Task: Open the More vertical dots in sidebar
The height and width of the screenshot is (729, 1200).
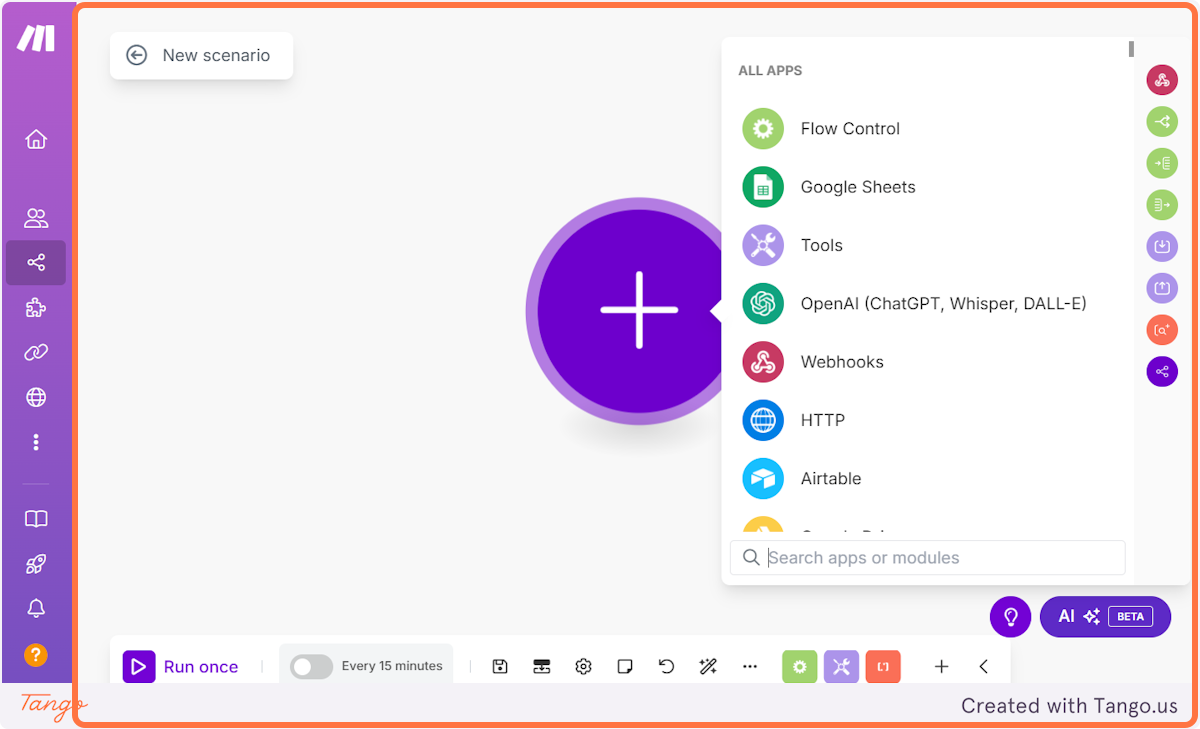Action: pyautogui.click(x=36, y=442)
